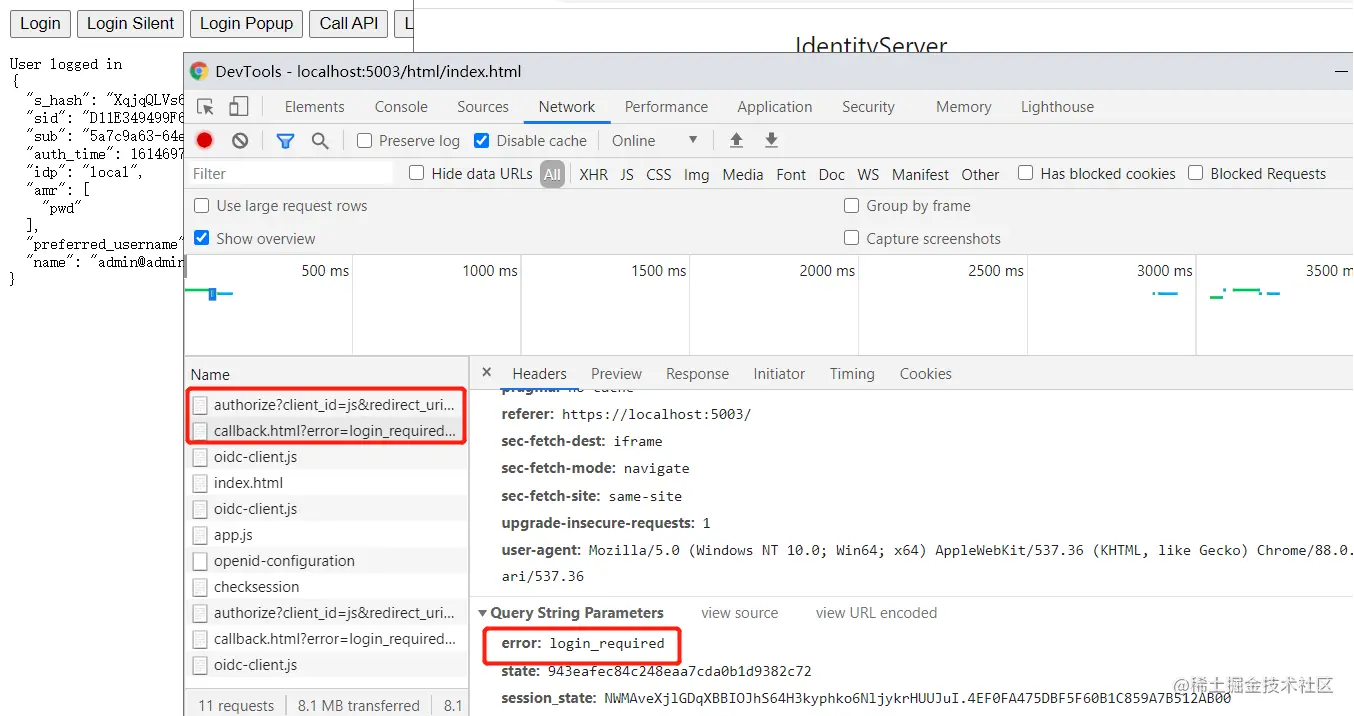Check Hide data URLs checkbox
The width and height of the screenshot is (1354, 716).
417,173
